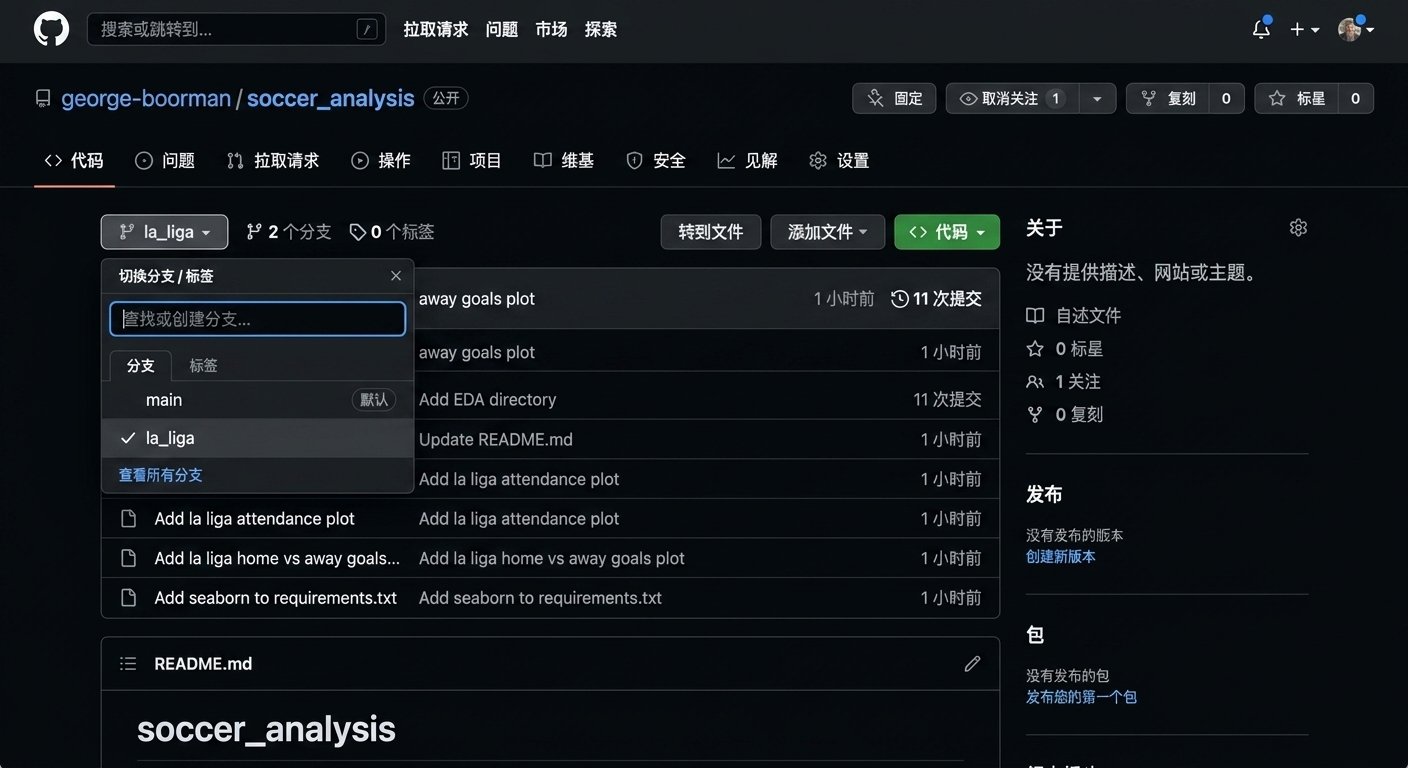Open george-boorman owner profile link
The width and height of the screenshot is (1408, 768).
(146, 98)
